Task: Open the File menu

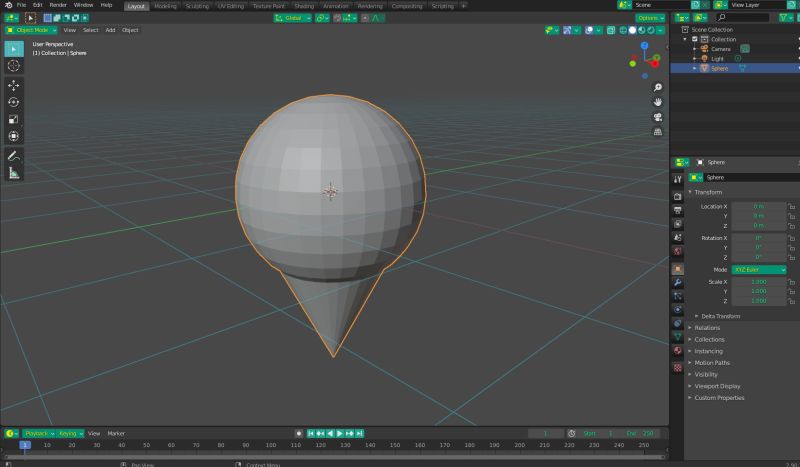Action: click(21, 5)
